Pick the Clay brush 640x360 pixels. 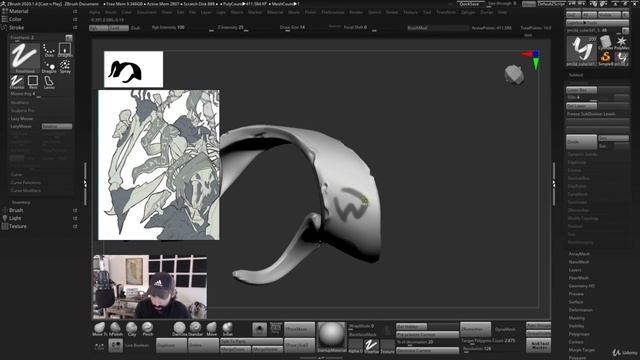(131, 329)
